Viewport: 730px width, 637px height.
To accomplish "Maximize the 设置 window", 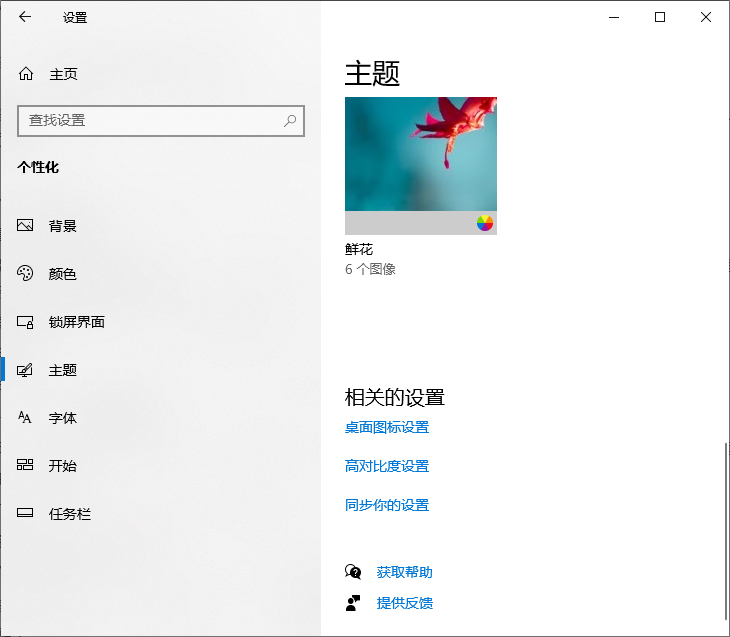I will tap(660, 17).
